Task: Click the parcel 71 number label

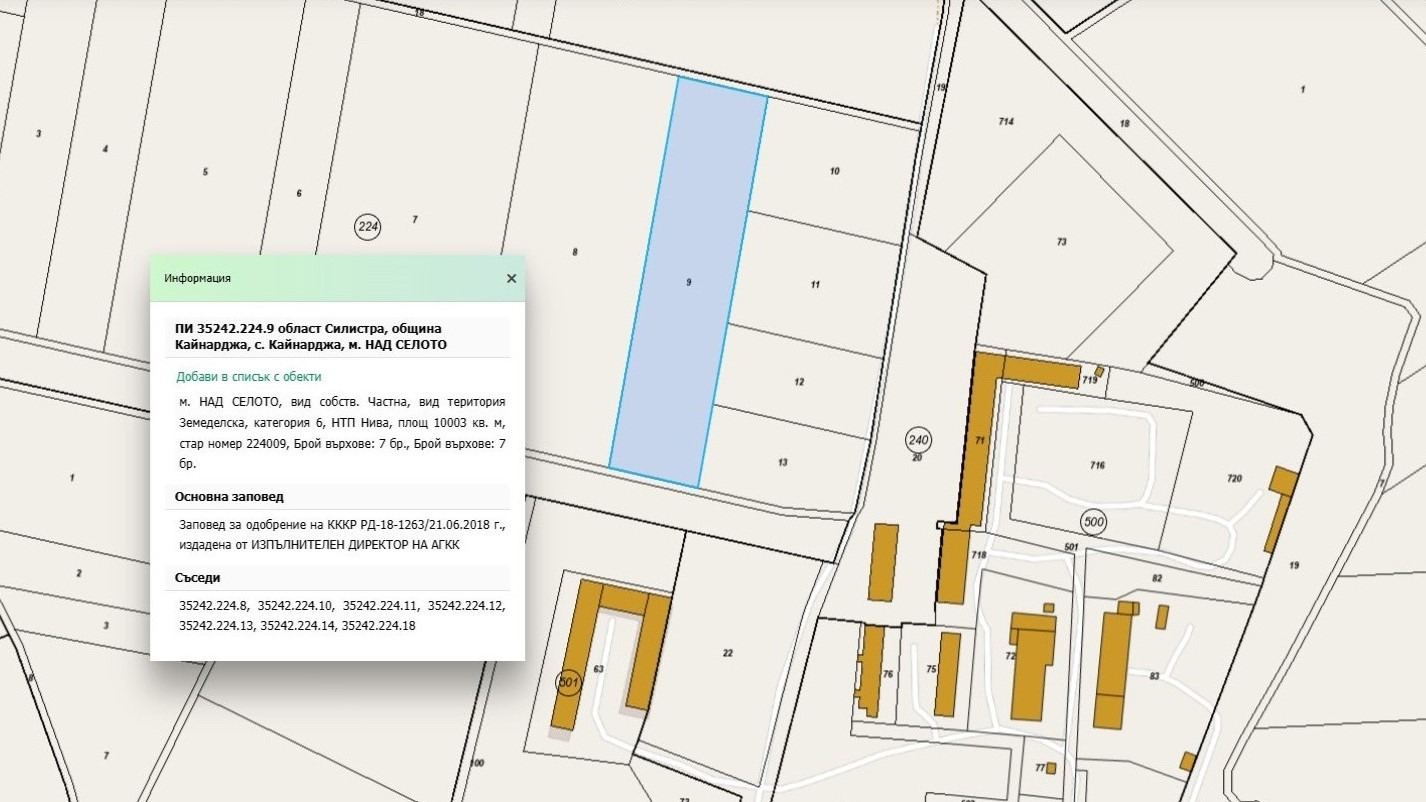Action: (x=980, y=439)
